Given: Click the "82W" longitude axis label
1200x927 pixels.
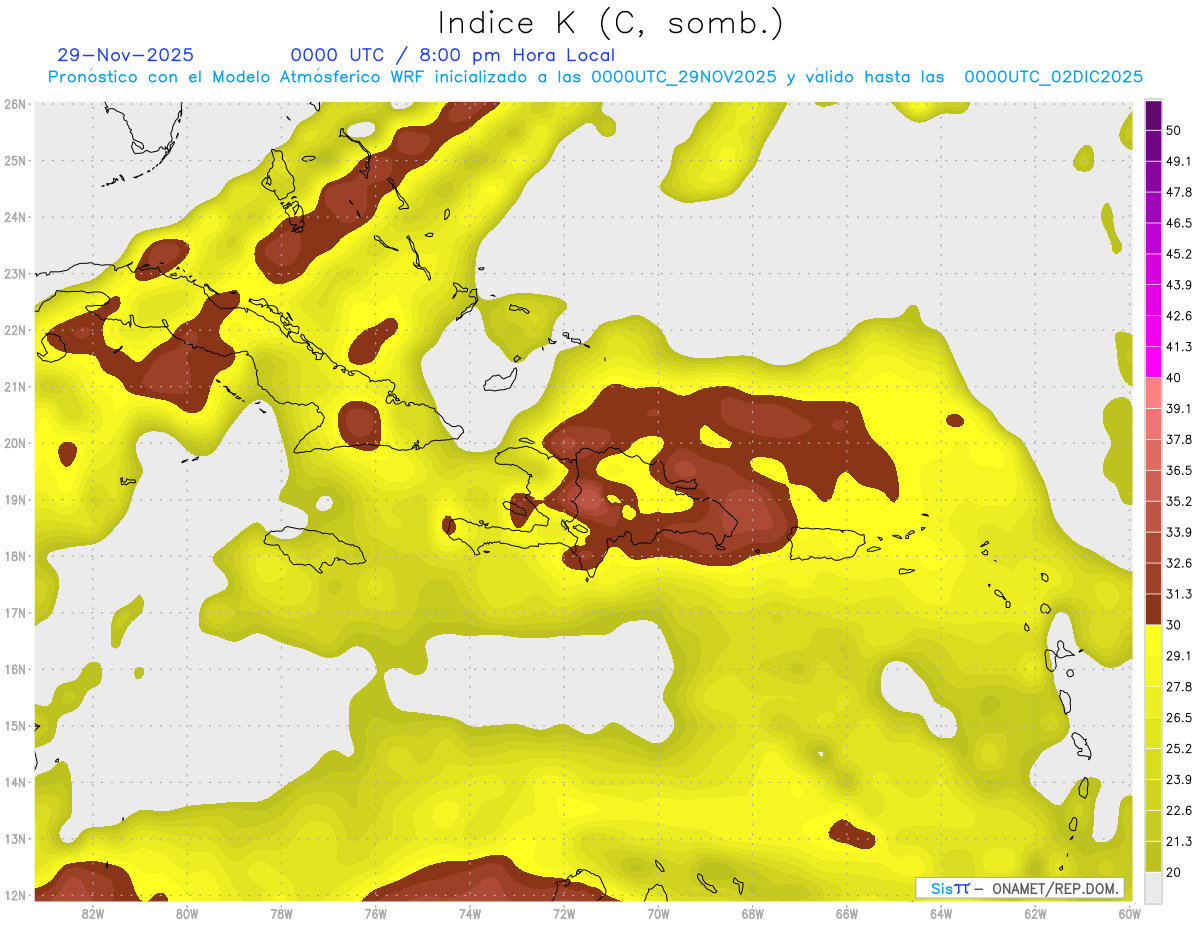Looking at the screenshot, I should (x=93, y=913).
